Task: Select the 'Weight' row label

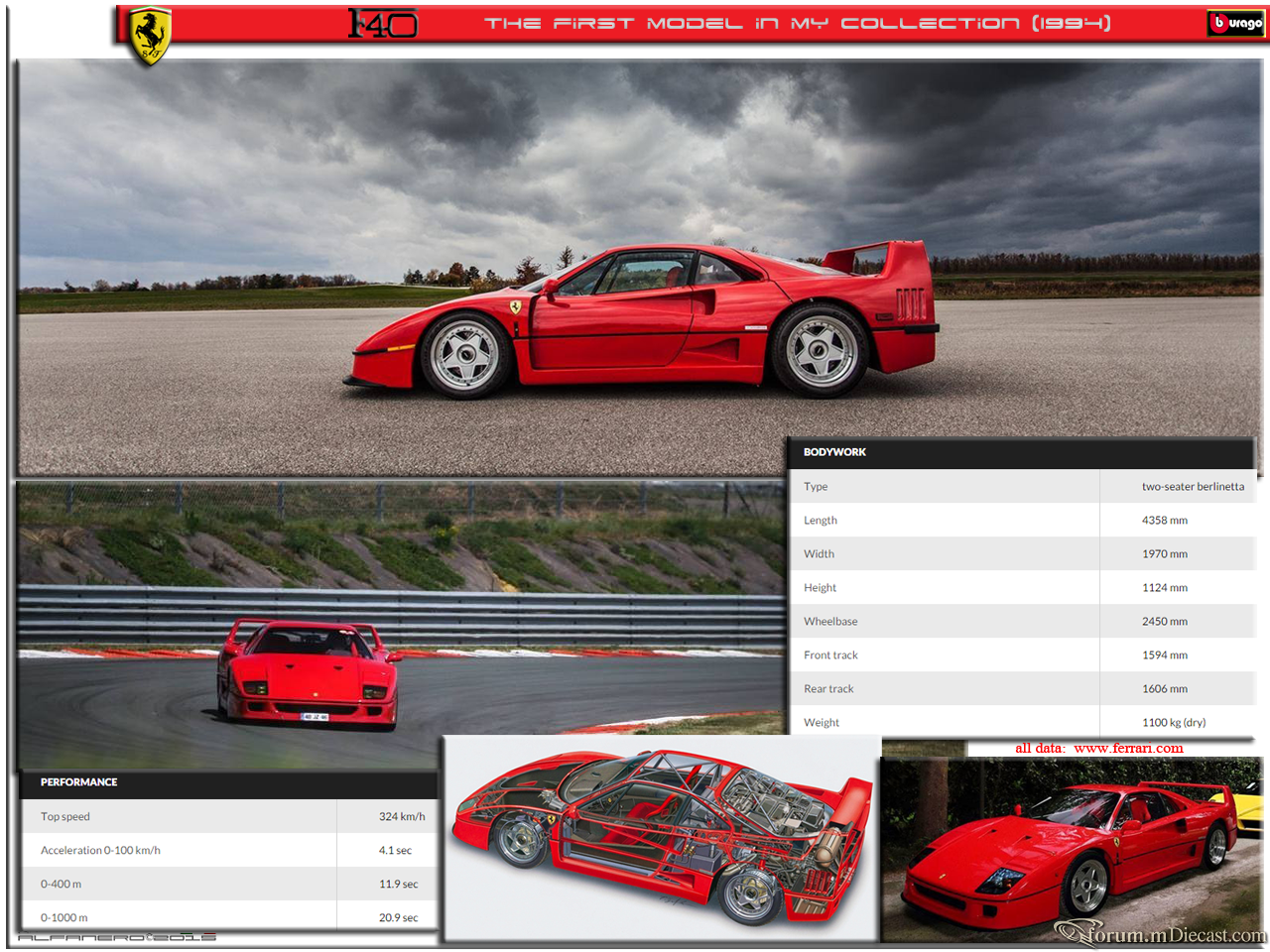Action: point(822,723)
